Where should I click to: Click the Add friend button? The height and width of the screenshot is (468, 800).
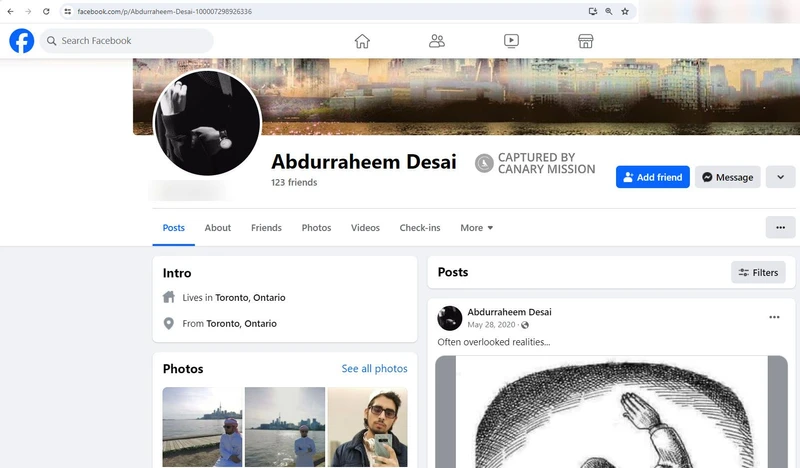tap(653, 177)
